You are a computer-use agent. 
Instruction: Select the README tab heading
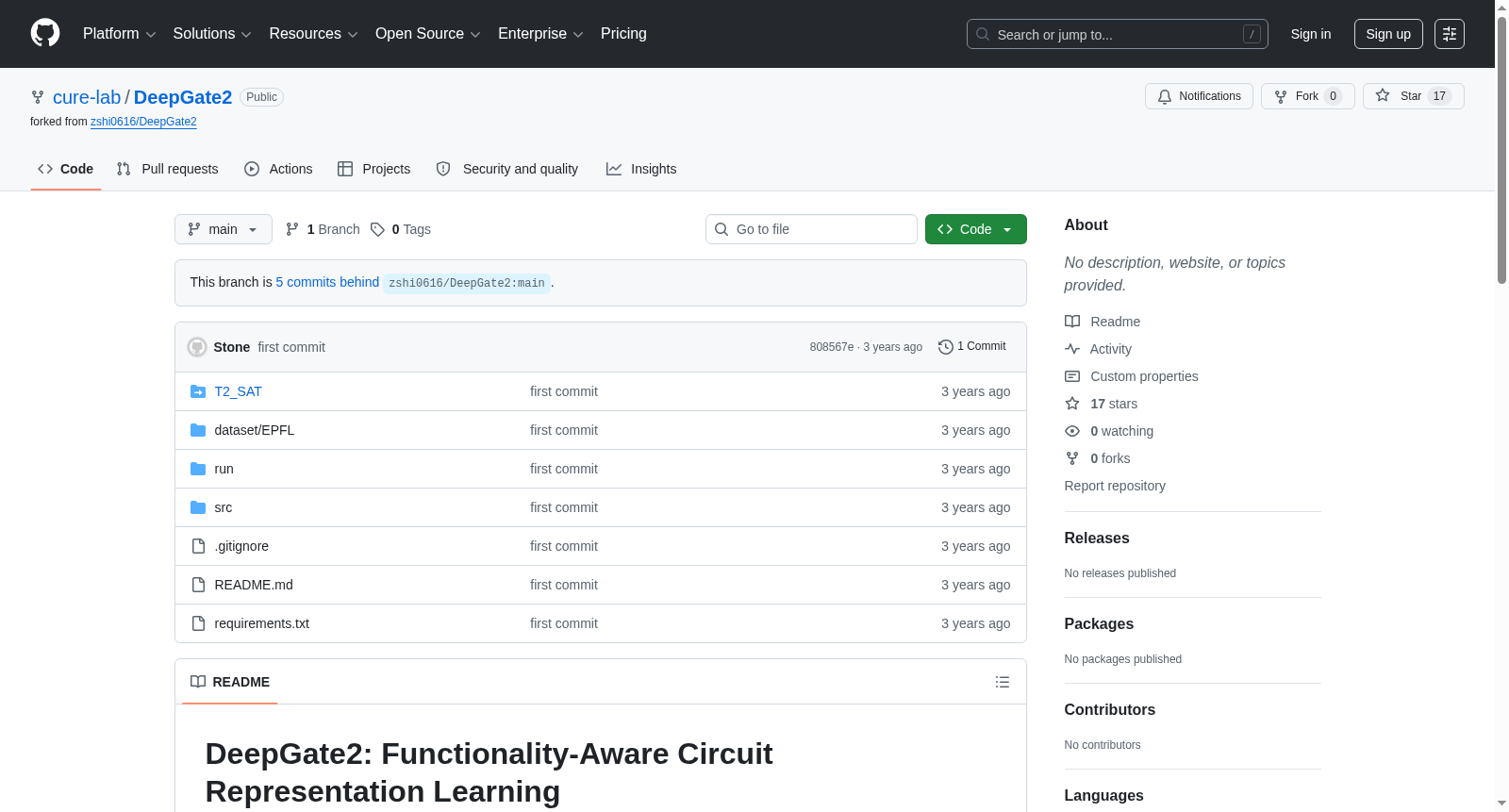pyautogui.click(x=230, y=682)
